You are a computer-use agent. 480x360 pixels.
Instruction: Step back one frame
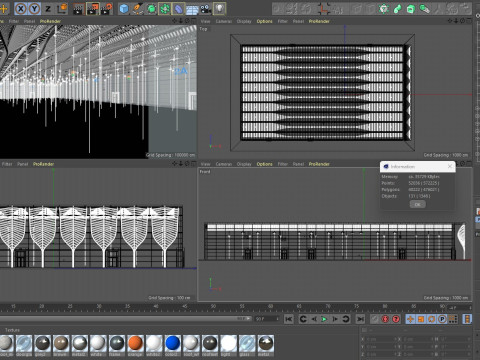(314, 319)
